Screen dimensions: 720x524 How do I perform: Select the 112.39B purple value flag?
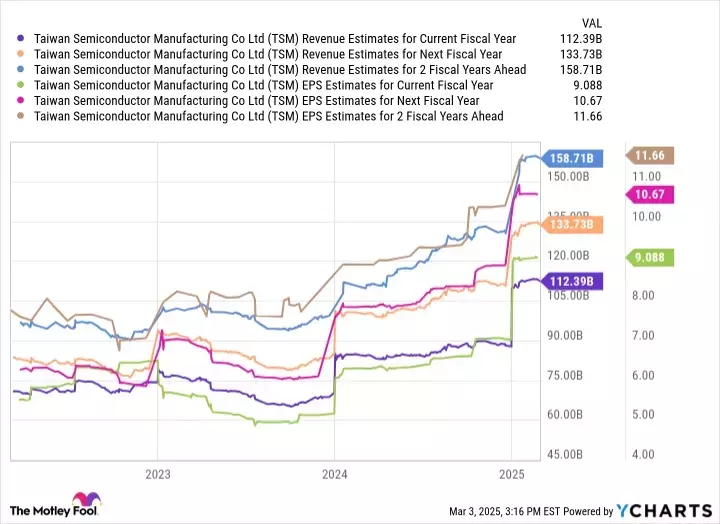pyautogui.click(x=572, y=282)
